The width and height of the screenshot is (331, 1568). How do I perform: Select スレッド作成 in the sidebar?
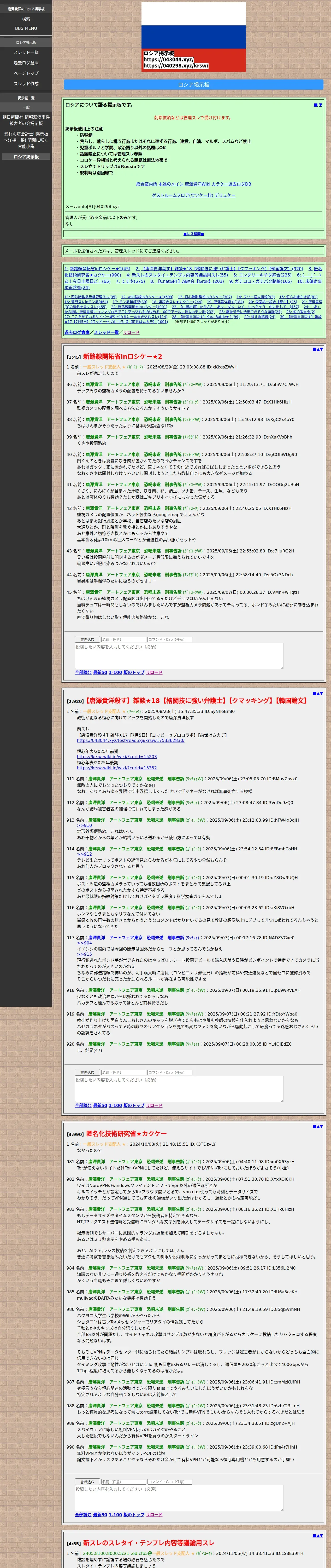coord(26,83)
